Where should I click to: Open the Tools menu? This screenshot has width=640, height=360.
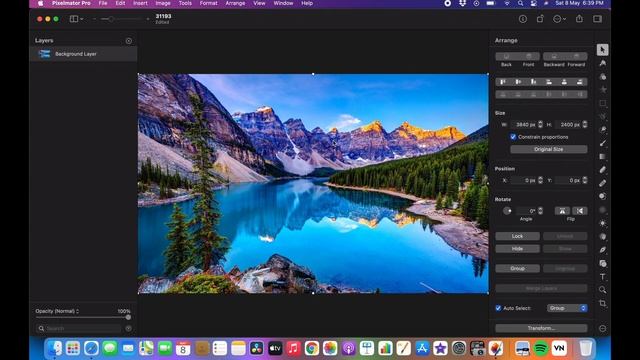click(x=185, y=3)
